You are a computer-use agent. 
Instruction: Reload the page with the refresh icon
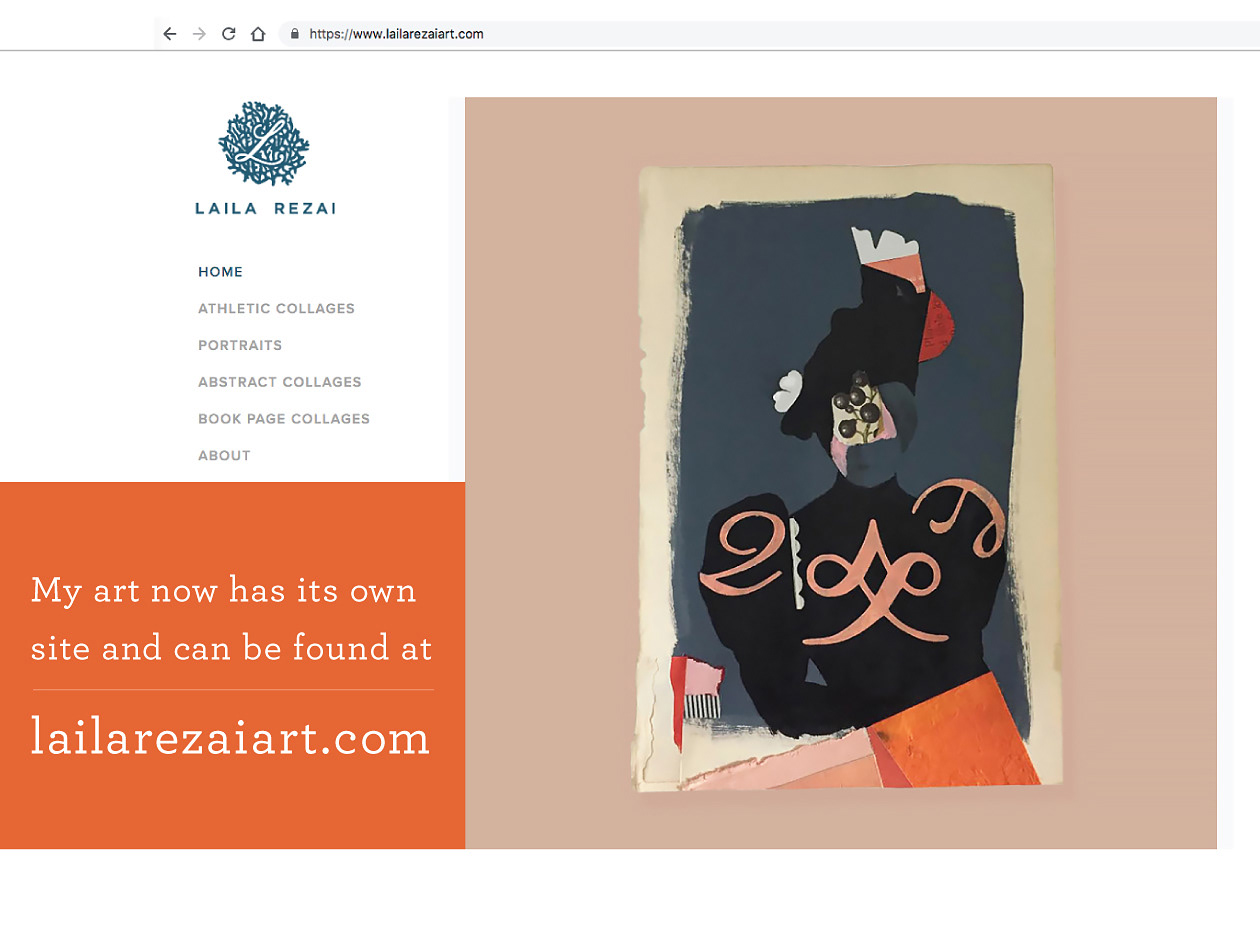pyautogui.click(x=228, y=34)
